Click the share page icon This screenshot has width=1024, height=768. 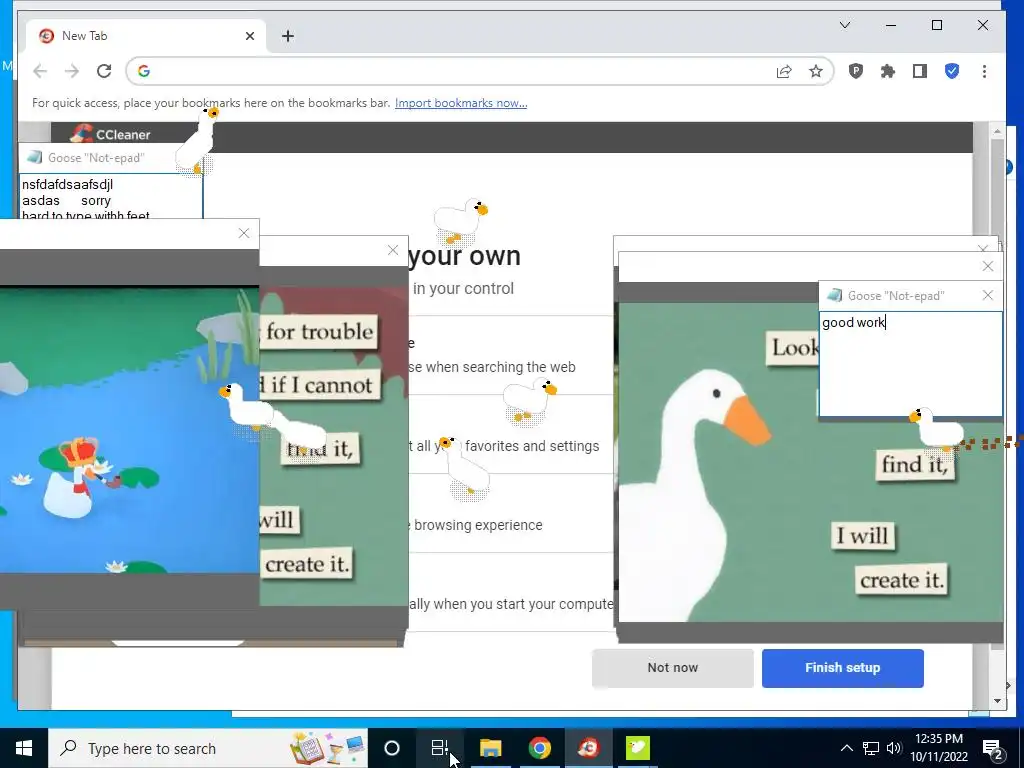click(784, 71)
